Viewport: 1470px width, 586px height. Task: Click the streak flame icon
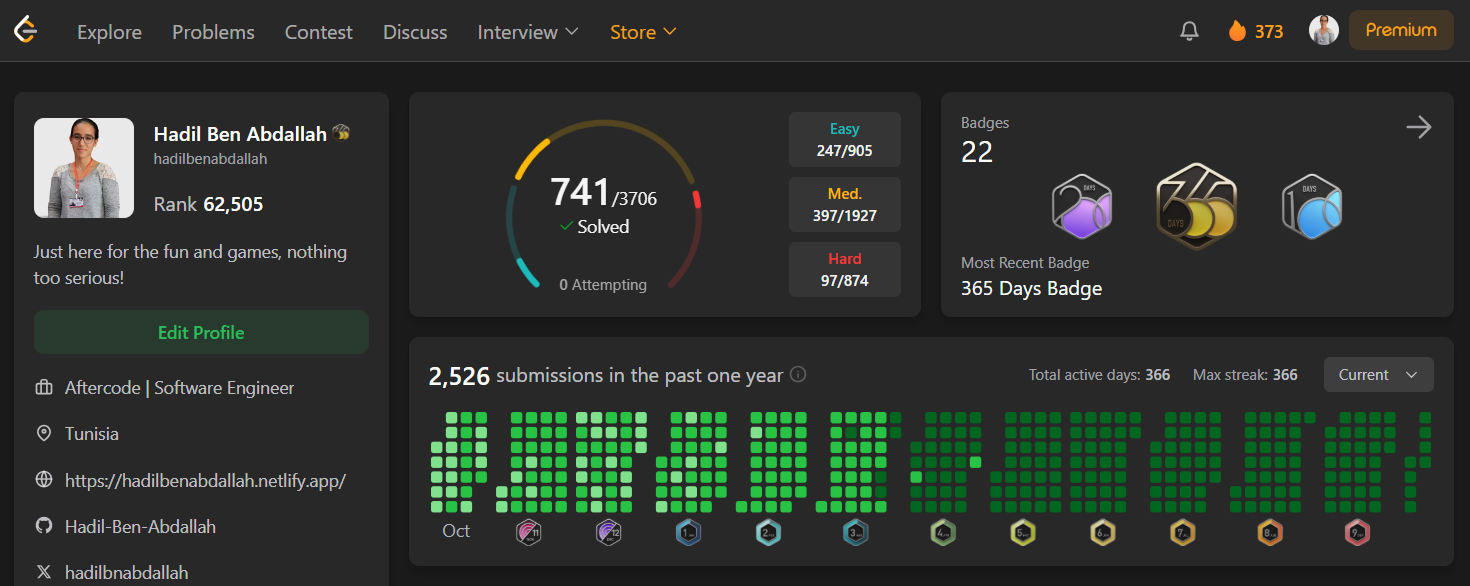coord(1238,31)
